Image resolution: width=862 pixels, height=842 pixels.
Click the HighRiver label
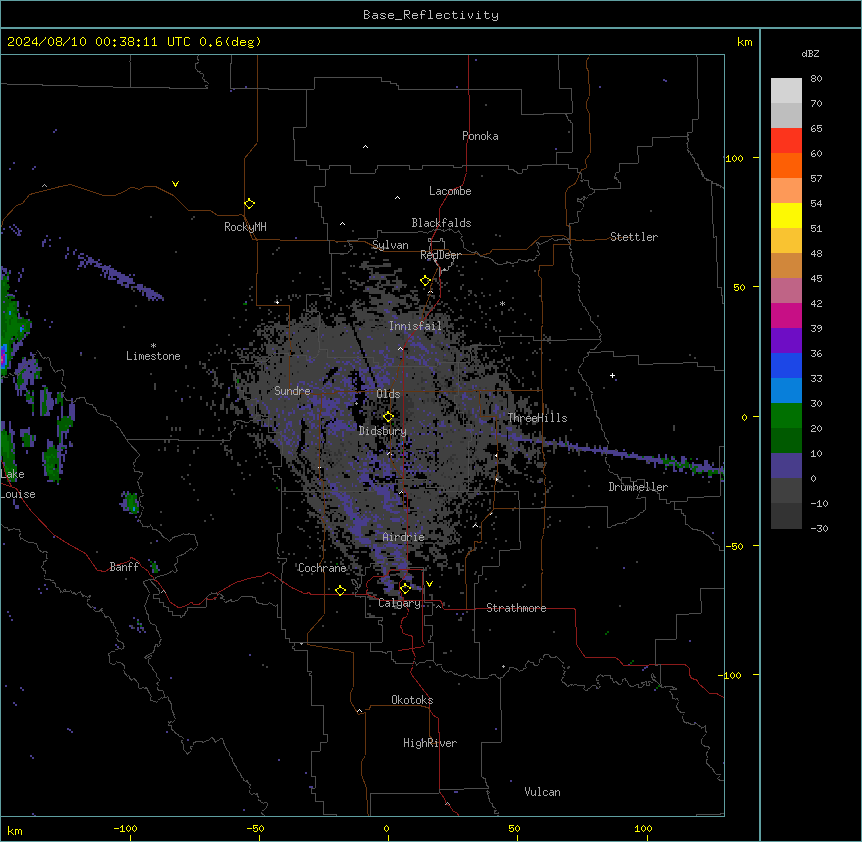[430, 743]
